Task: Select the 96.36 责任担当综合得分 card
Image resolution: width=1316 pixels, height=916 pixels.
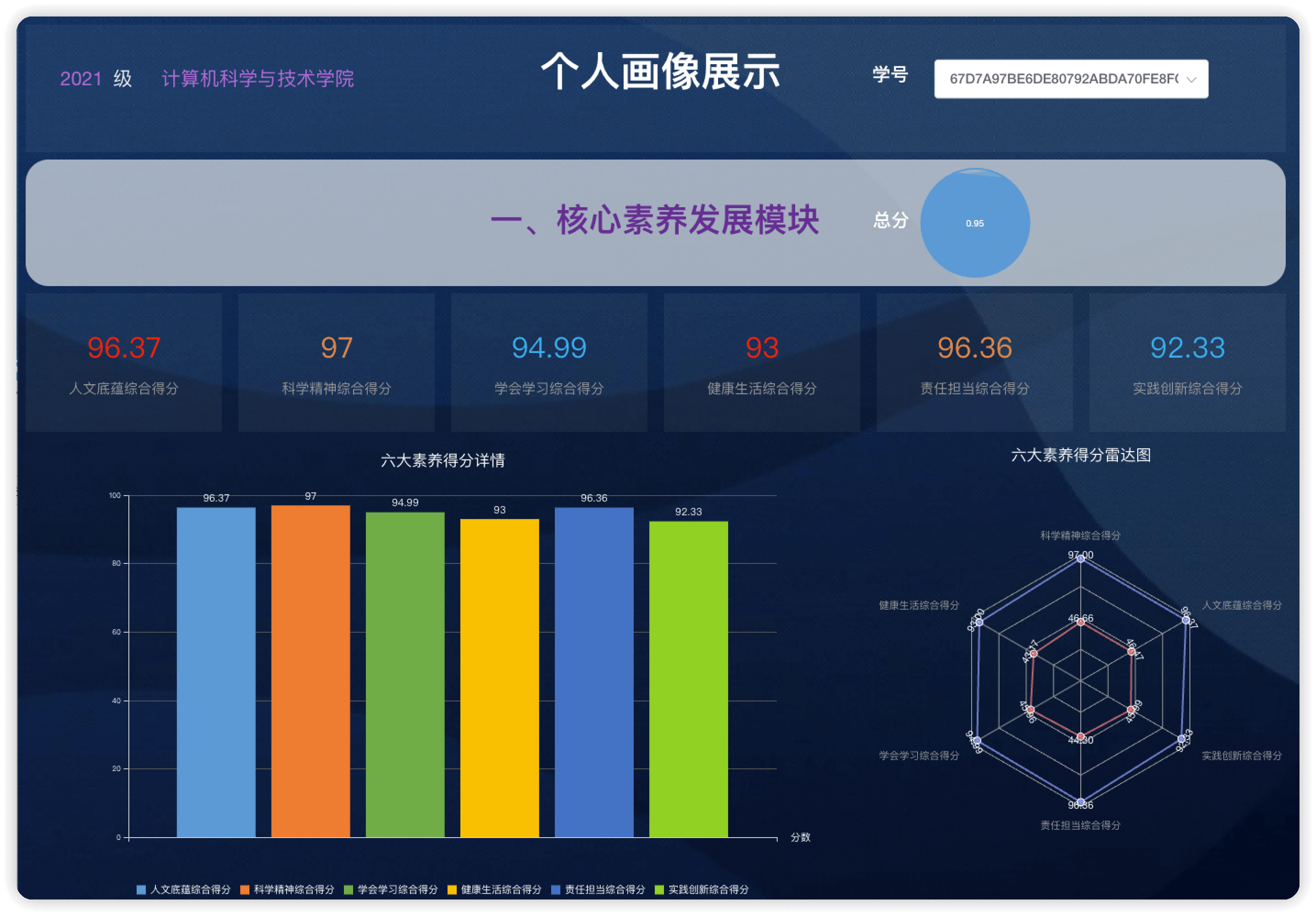Action: pyautogui.click(x=974, y=363)
